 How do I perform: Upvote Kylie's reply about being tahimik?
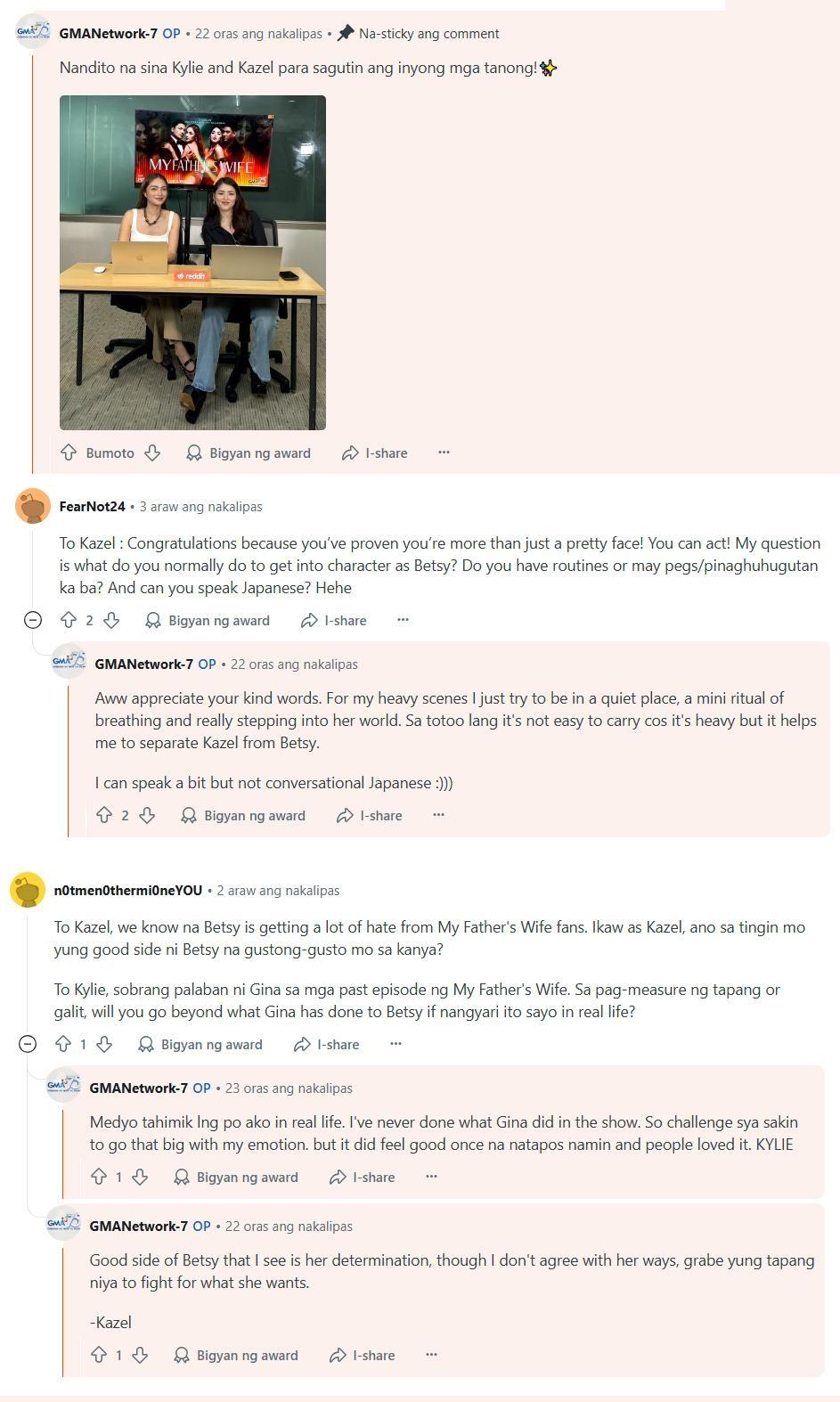99,1177
